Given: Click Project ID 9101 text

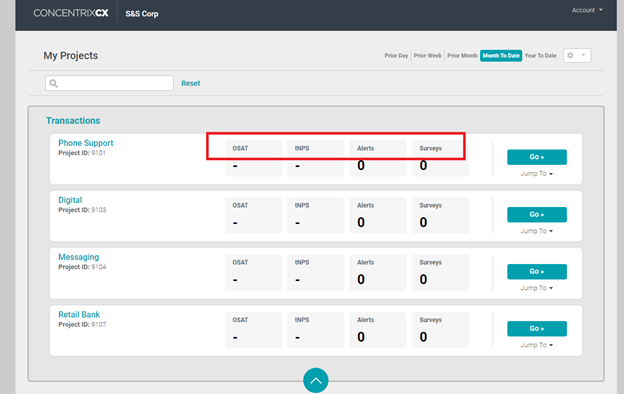Looking at the screenshot, I should (82, 153).
